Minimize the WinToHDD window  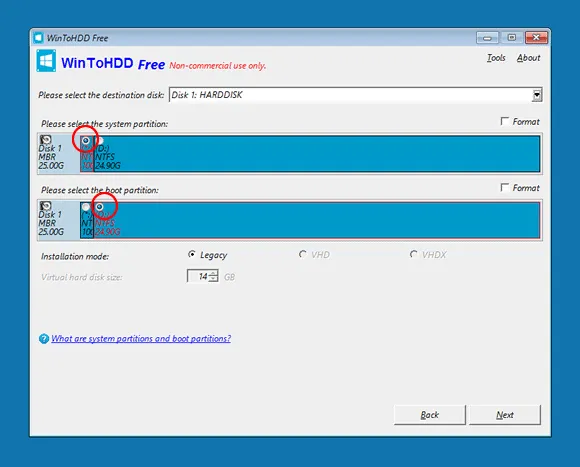(x=488, y=38)
